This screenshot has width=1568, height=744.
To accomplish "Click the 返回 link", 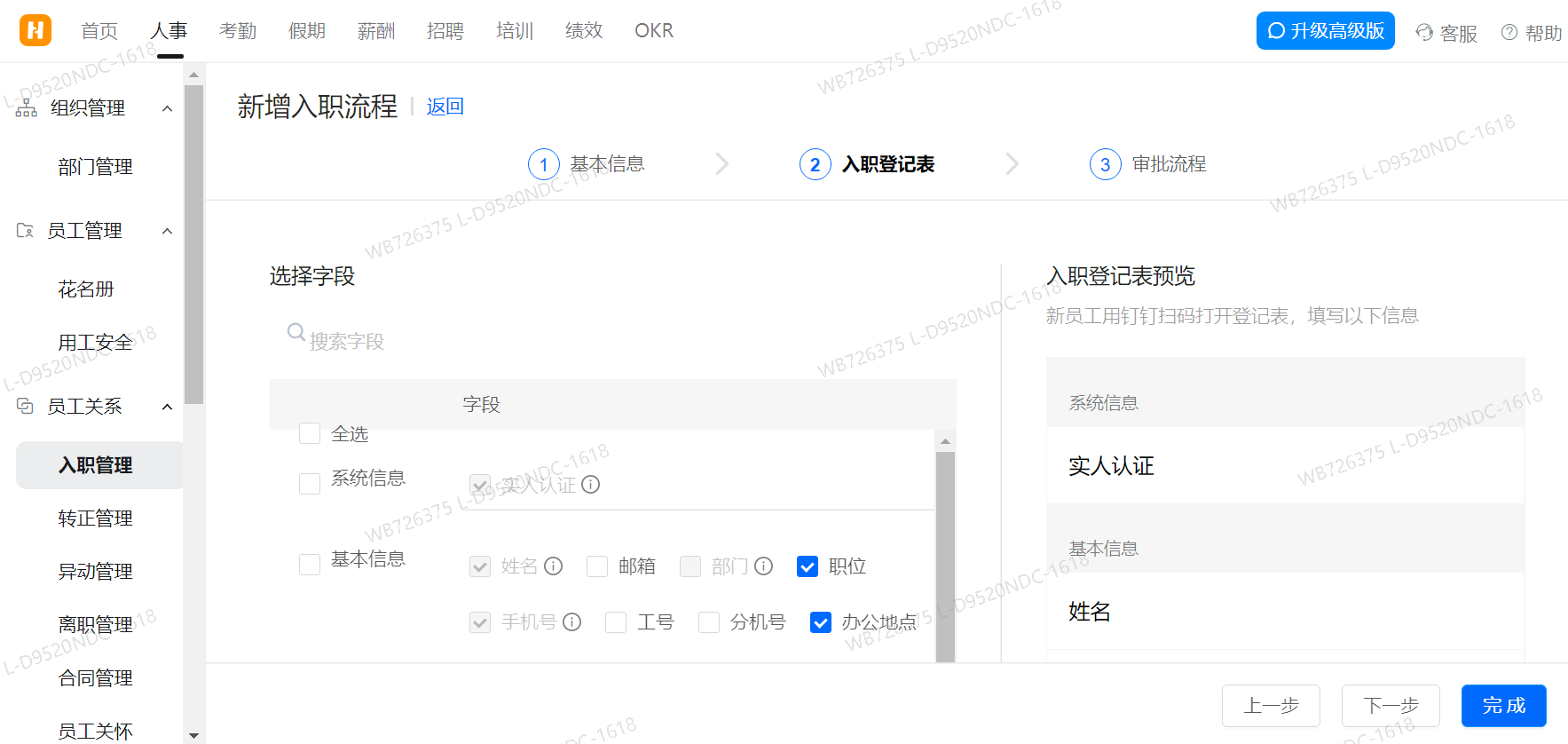I will pyautogui.click(x=445, y=107).
